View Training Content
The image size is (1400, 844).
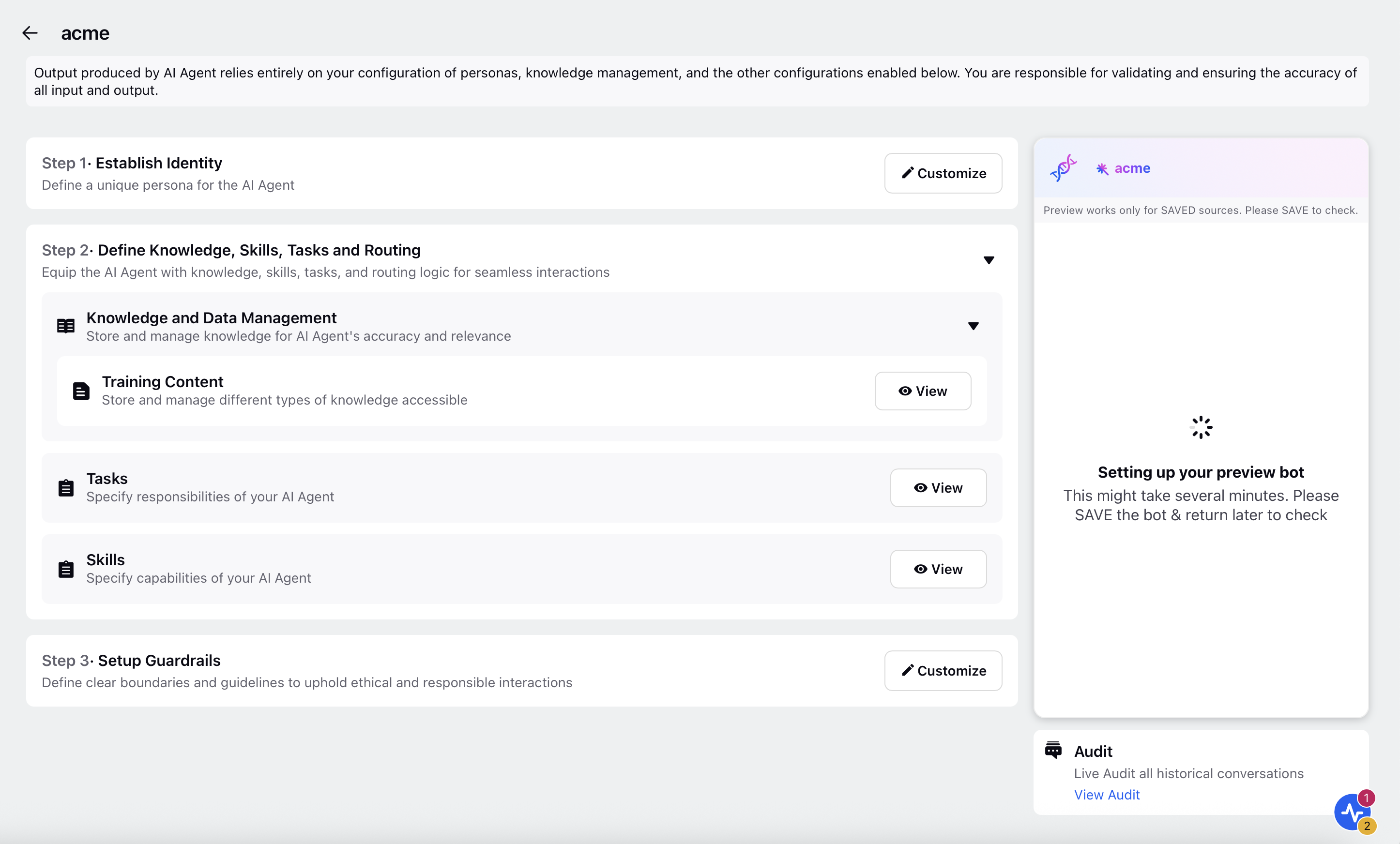(923, 391)
